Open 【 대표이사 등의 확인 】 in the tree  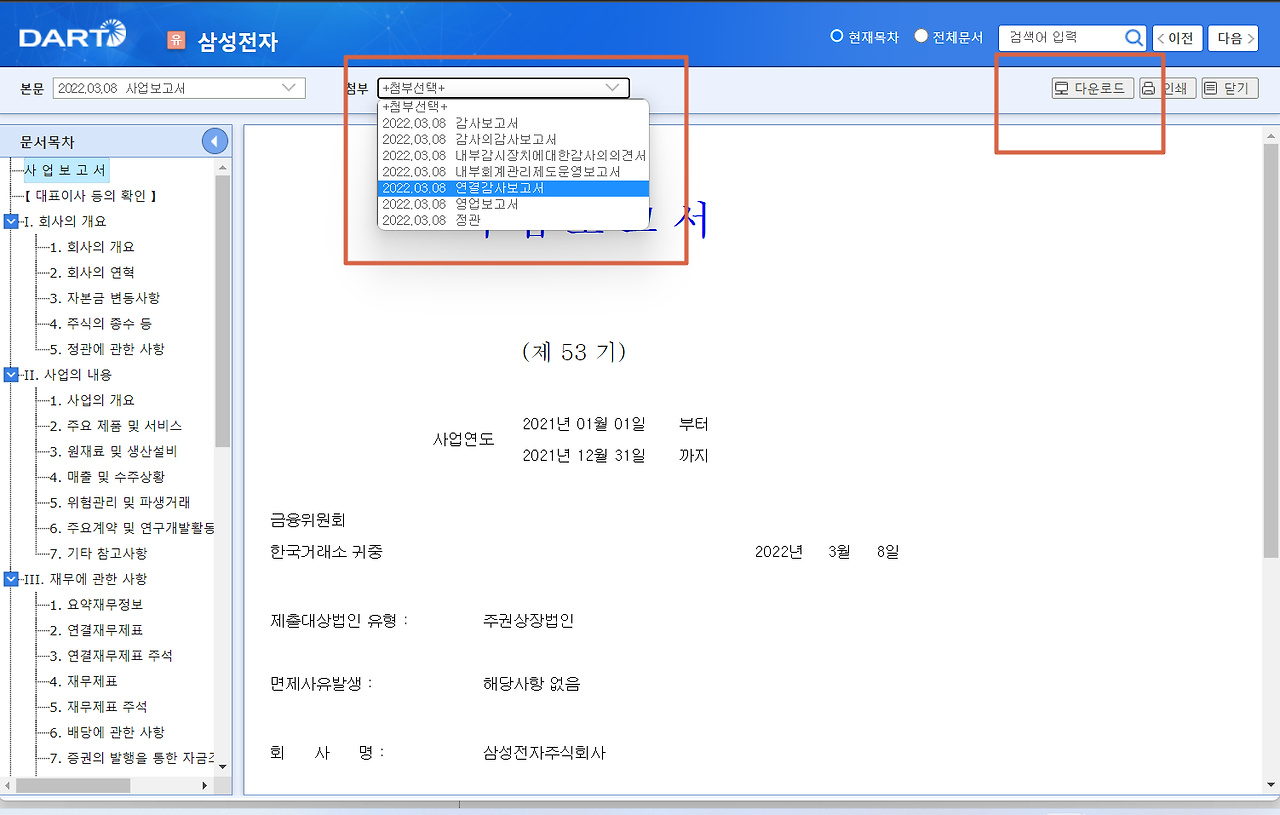pyautogui.click(x=90, y=196)
